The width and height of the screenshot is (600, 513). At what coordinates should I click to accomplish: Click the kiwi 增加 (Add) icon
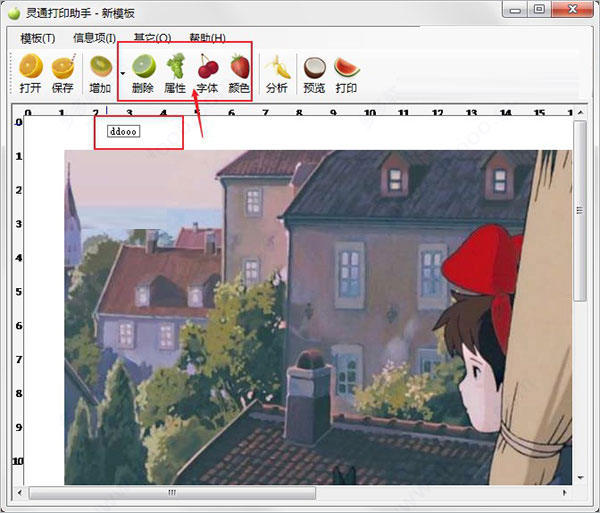[101, 73]
